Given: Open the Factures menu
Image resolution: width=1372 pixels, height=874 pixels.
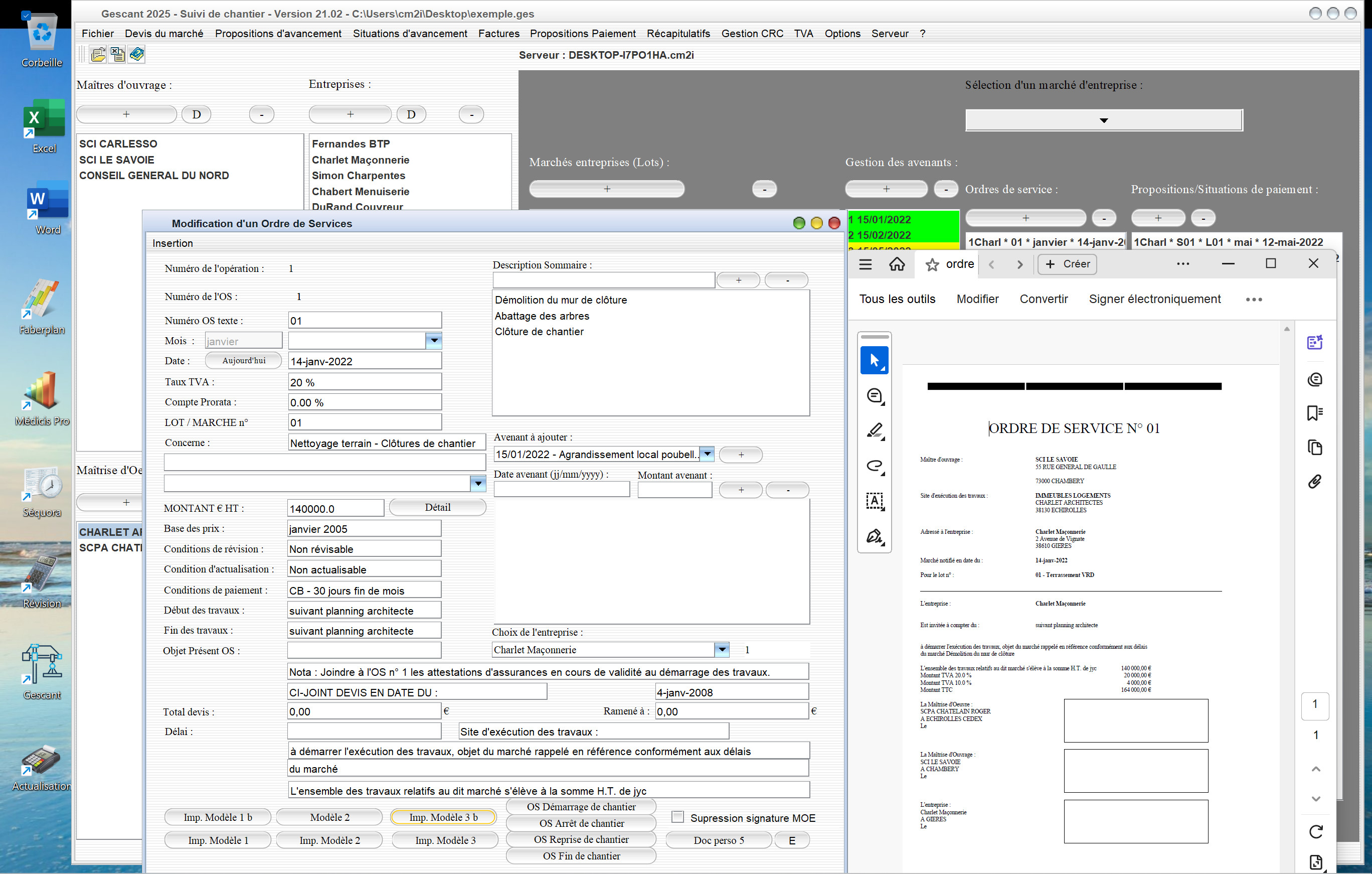Looking at the screenshot, I should click(x=498, y=34).
